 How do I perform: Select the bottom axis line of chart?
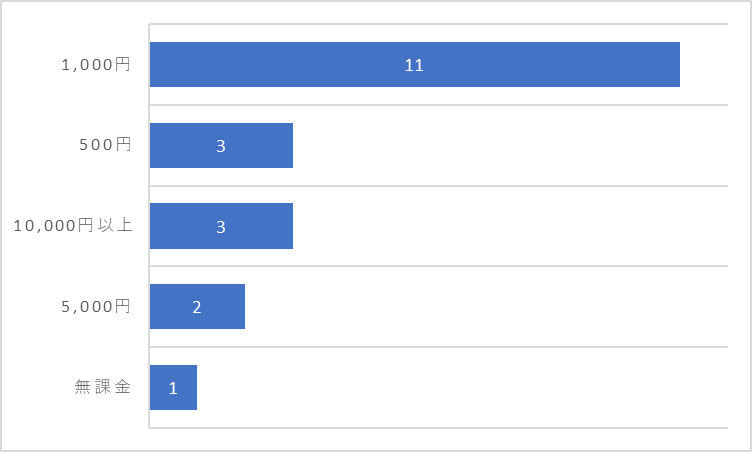(x=438, y=428)
